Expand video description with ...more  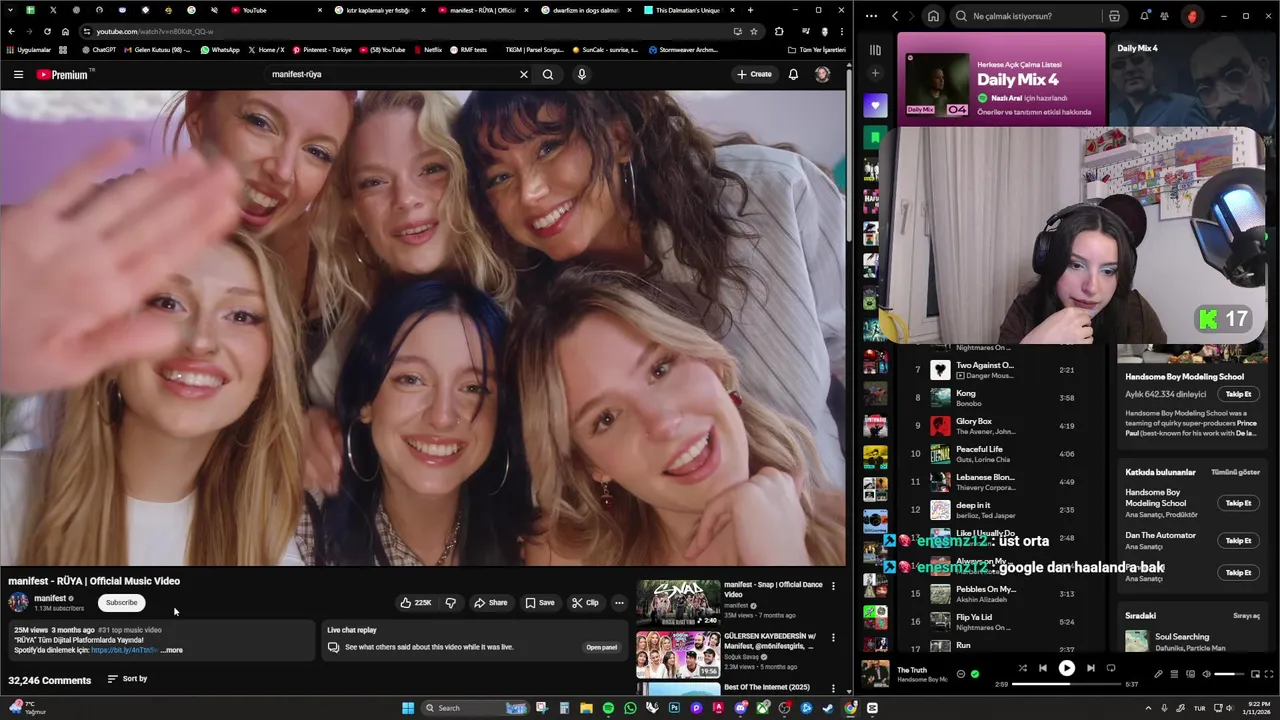(172, 650)
